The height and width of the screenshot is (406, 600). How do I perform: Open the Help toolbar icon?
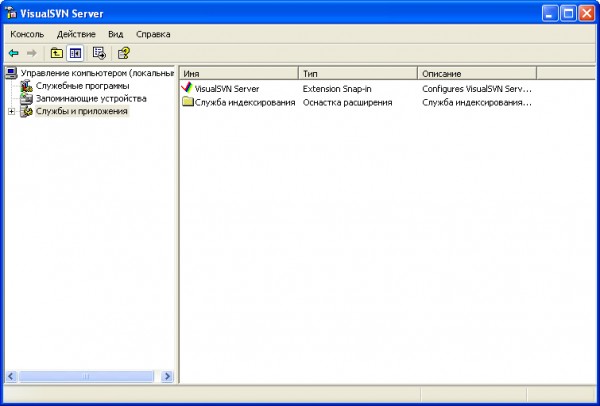click(123, 53)
